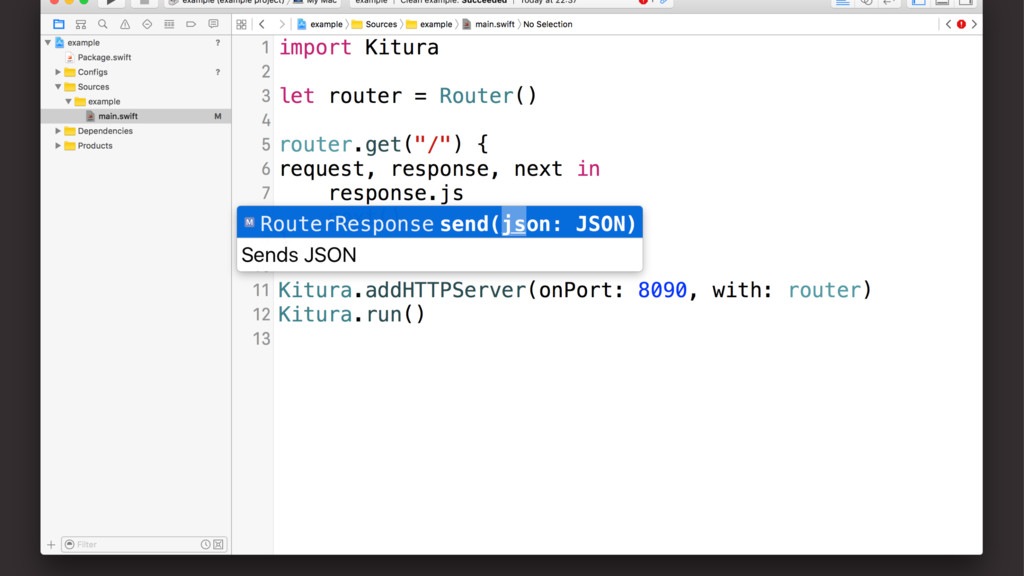This screenshot has width=1024, height=576.
Task: Click the filter icon inside filter field
Action: click(x=69, y=544)
